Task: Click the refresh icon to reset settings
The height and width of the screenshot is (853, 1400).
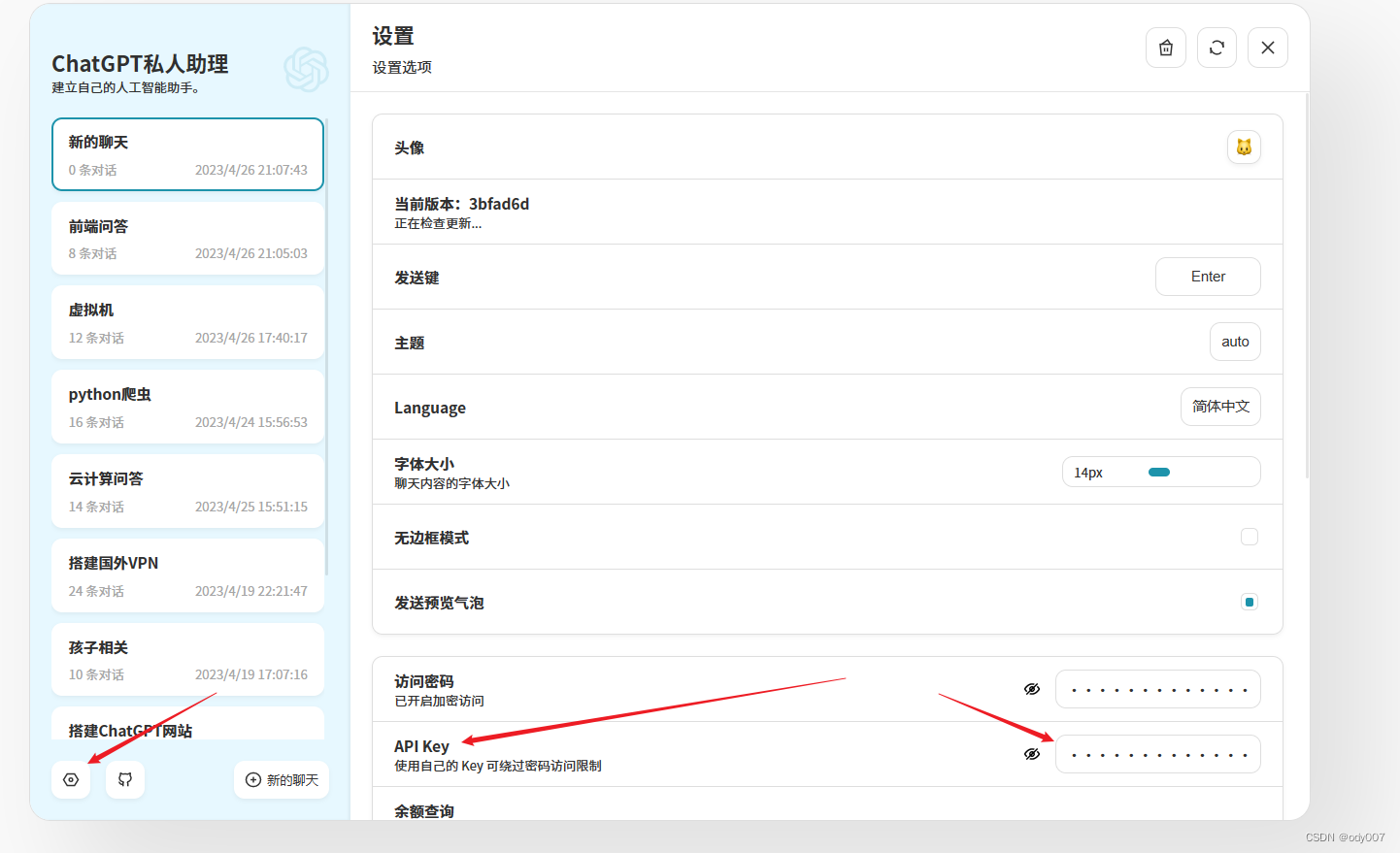Action: pos(1217,48)
